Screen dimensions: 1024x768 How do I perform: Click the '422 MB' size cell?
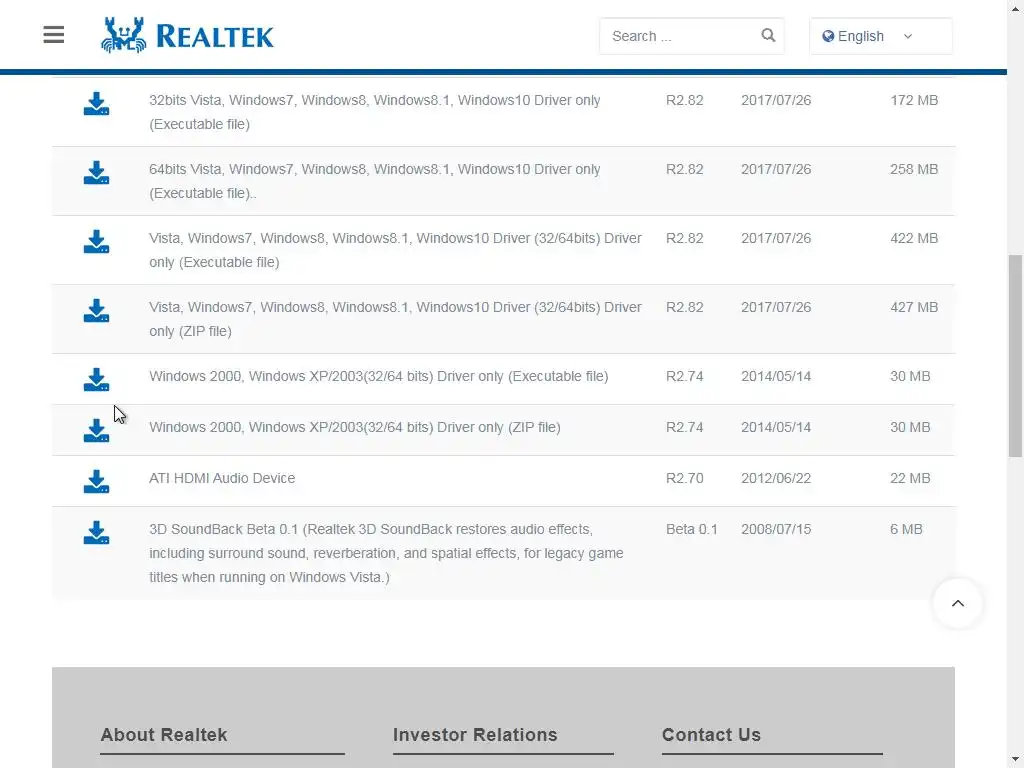(914, 238)
